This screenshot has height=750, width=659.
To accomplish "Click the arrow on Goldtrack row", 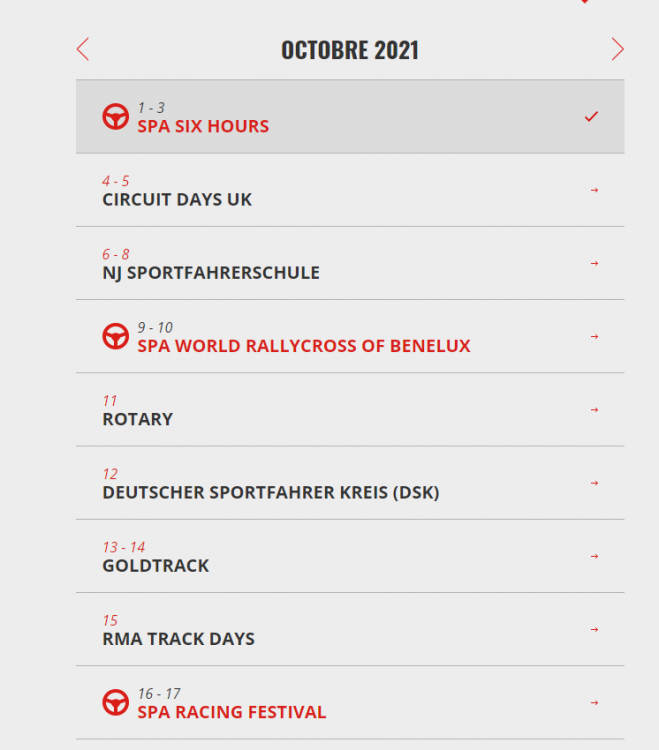I will coord(594,556).
